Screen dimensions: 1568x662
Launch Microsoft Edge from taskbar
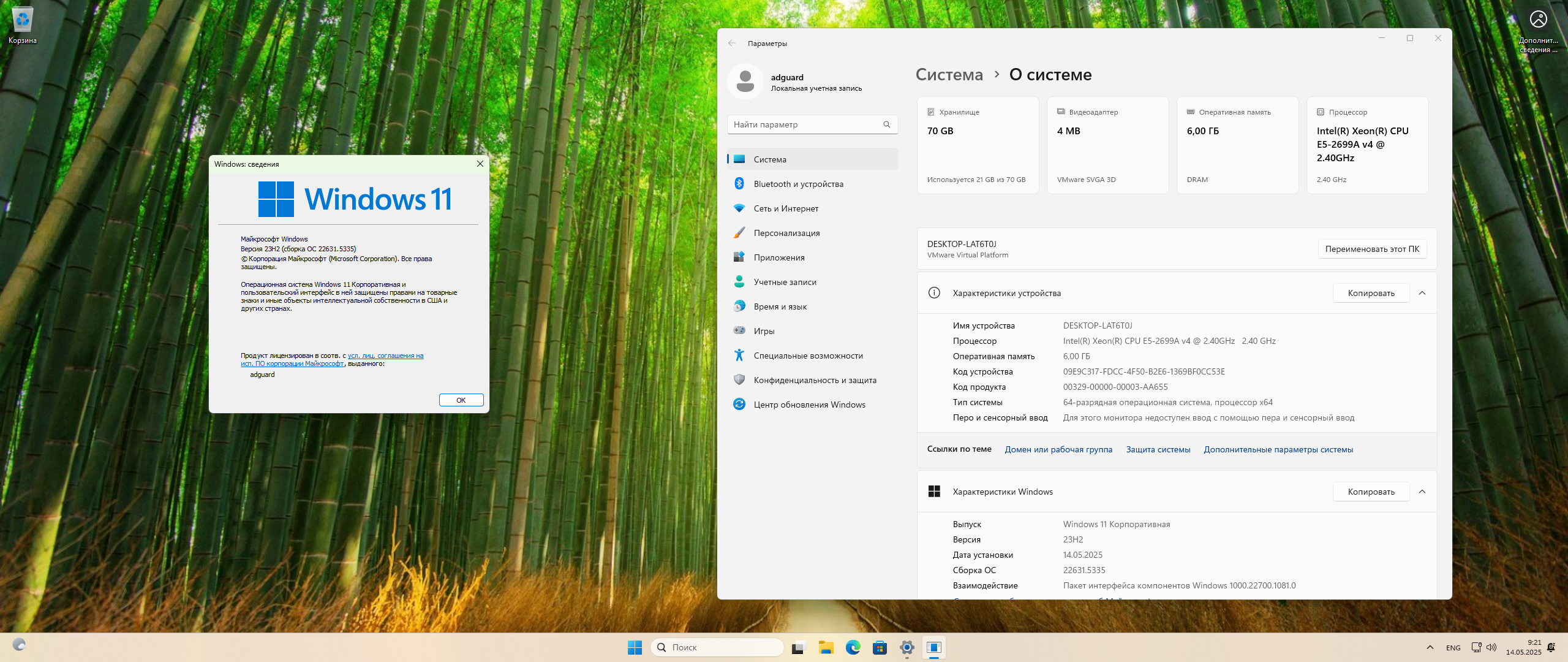pyautogui.click(x=853, y=647)
